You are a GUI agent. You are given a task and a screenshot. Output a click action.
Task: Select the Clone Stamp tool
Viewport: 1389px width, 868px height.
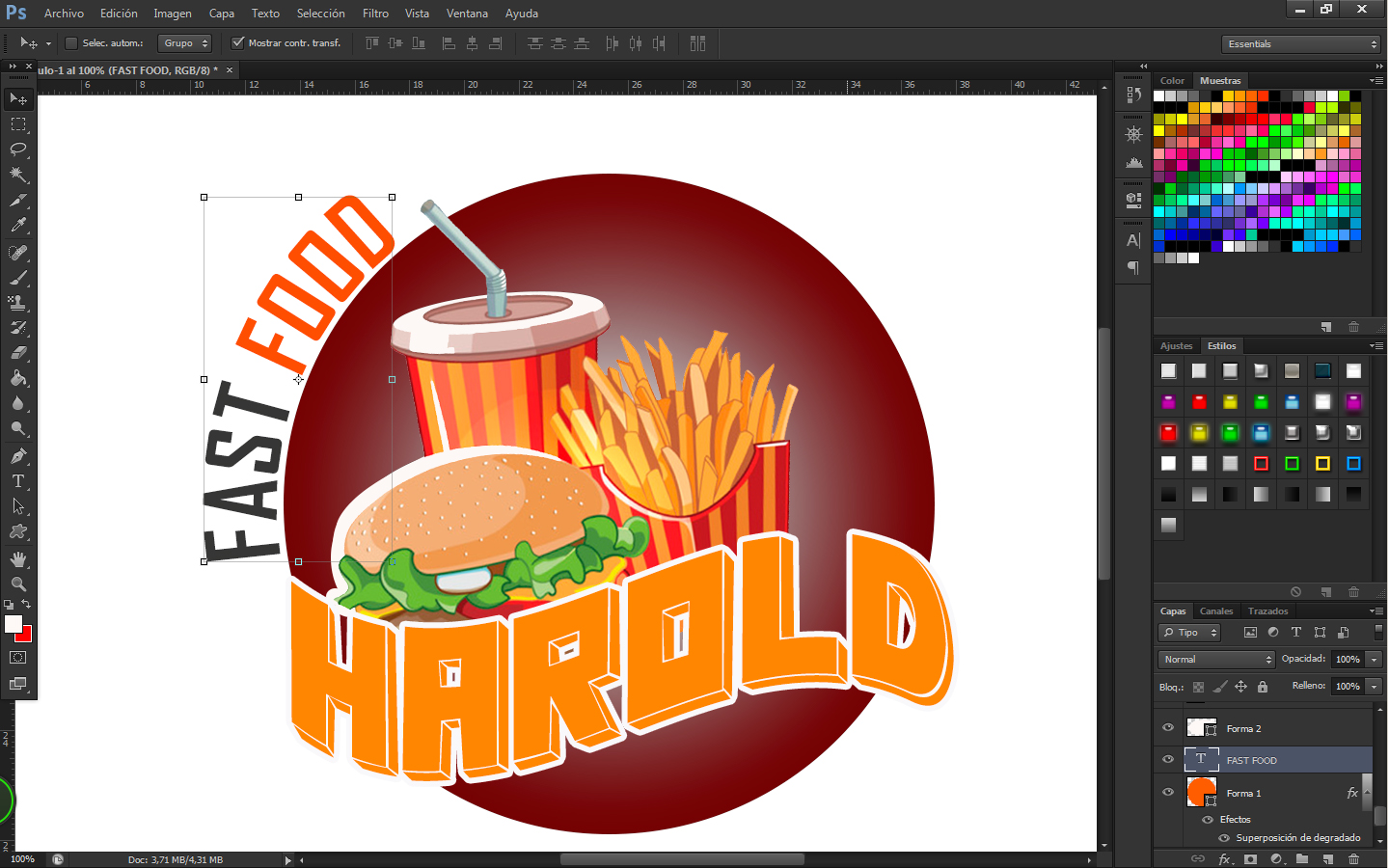18,303
